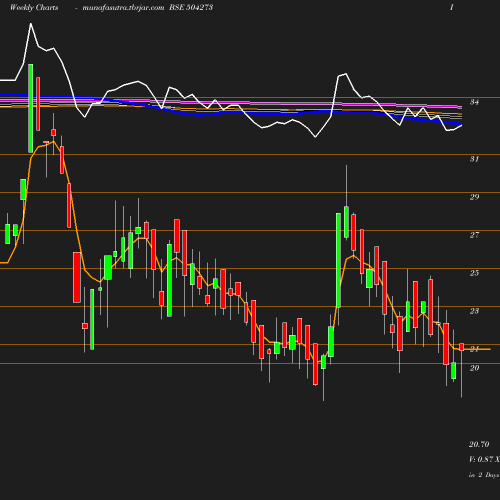Click the price axis label 20
This screenshot has width=500, height=500.
(474, 368)
